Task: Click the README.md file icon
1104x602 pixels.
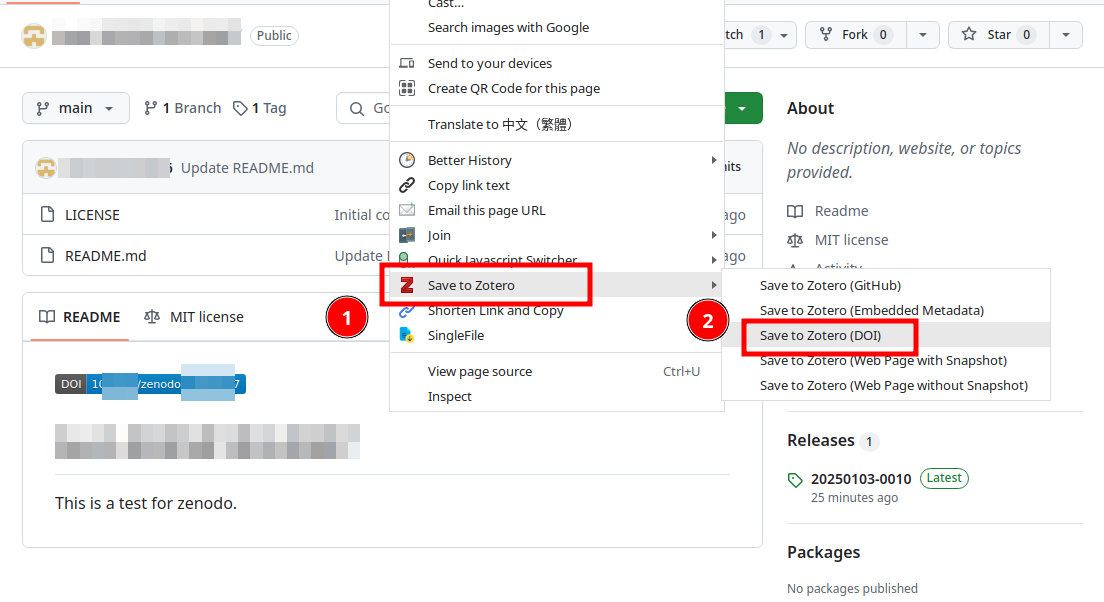Action: click(x=47, y=255)
